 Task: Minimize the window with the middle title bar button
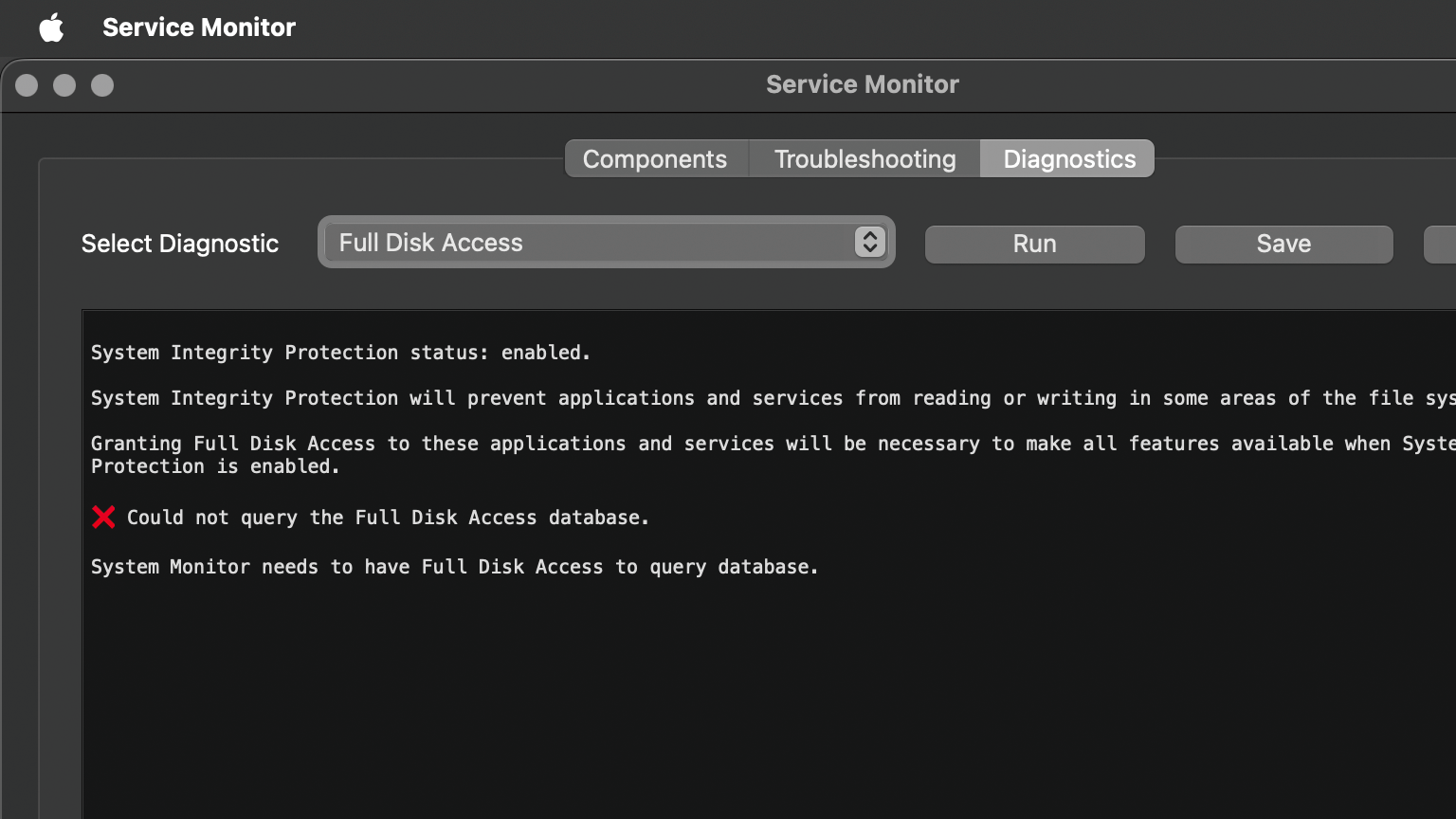64,85
